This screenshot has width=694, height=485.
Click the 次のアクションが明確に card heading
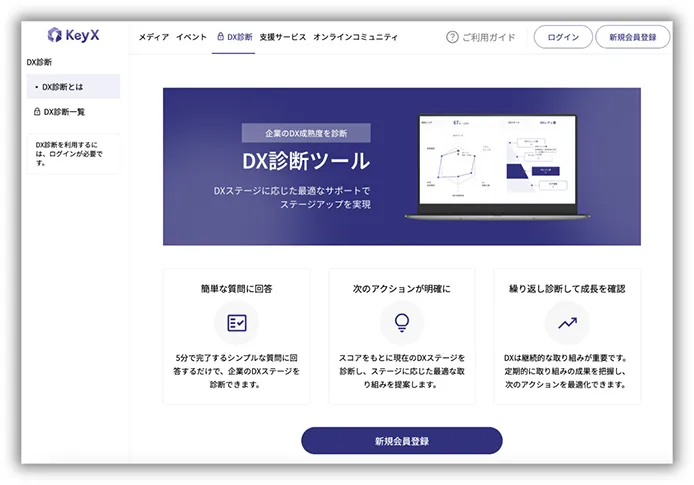[x=401, y=289]
